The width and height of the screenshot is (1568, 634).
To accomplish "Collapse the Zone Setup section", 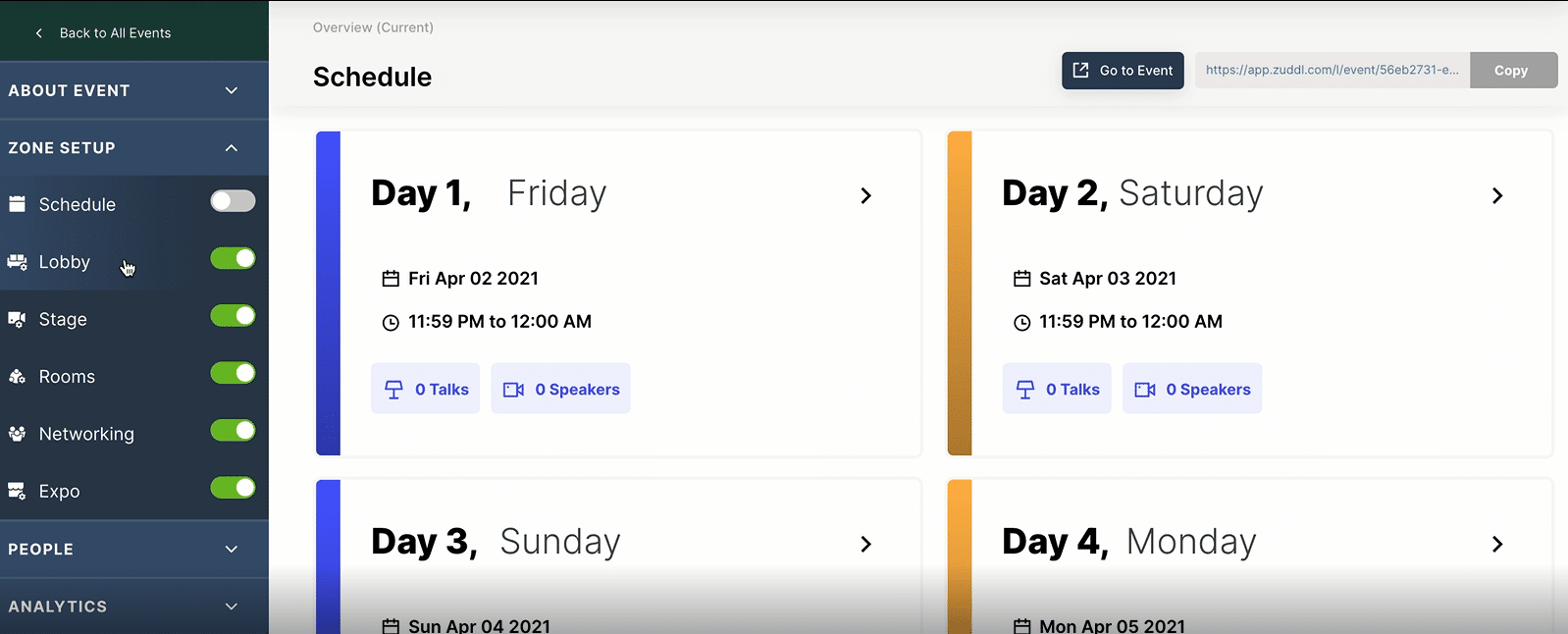I will [232, 148].
